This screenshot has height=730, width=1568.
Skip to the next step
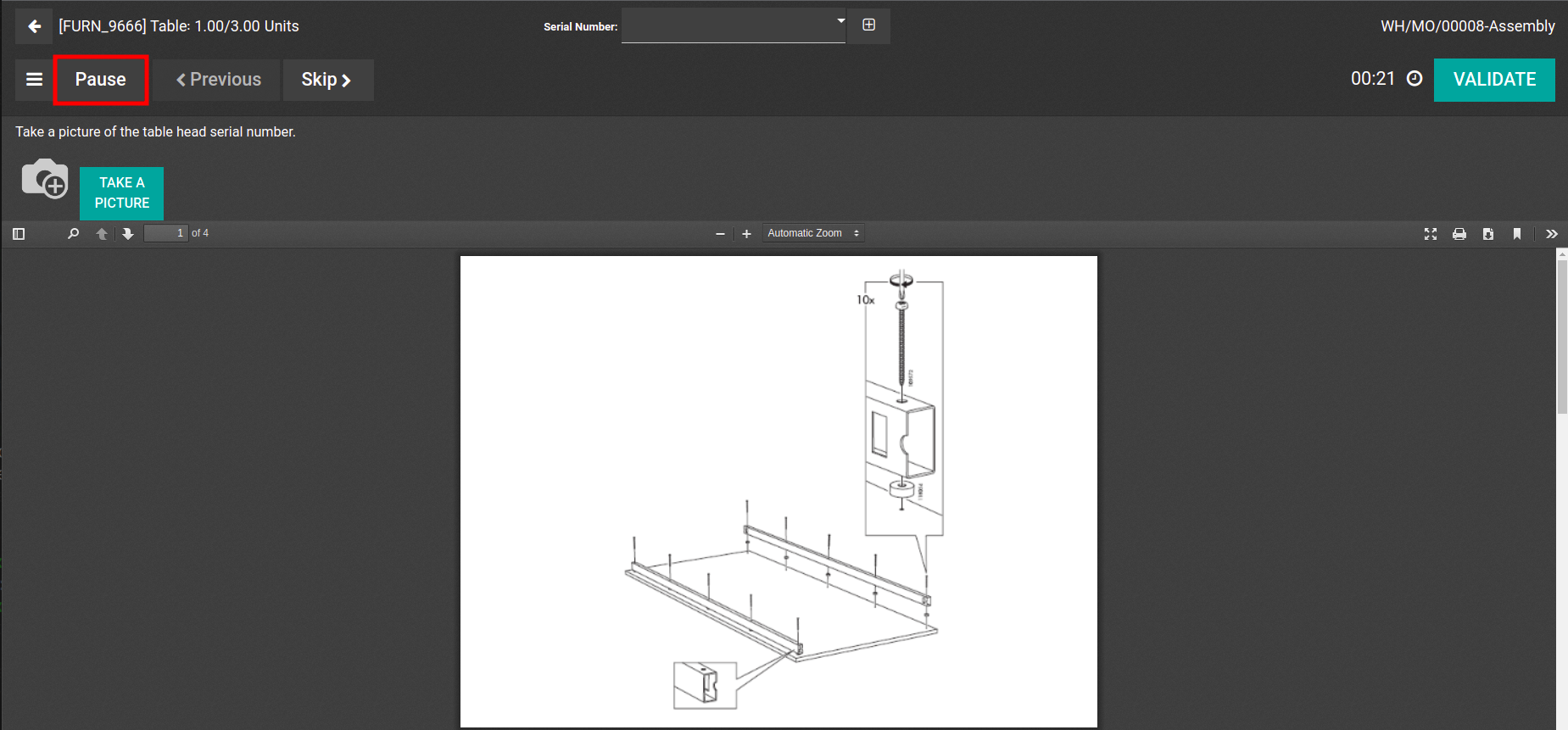coord(327,80)
